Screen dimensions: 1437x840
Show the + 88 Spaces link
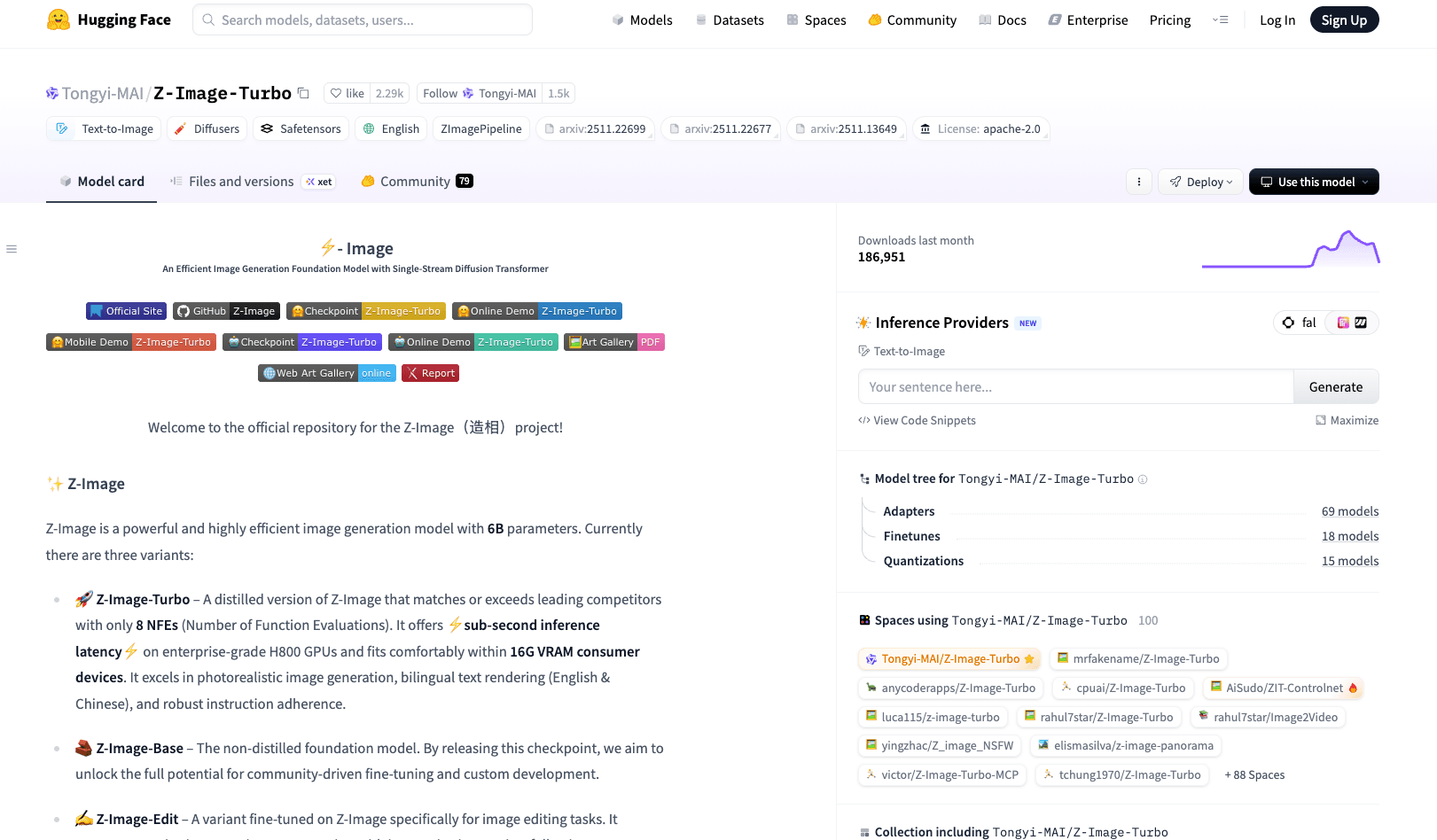[x=1254, y=774]
